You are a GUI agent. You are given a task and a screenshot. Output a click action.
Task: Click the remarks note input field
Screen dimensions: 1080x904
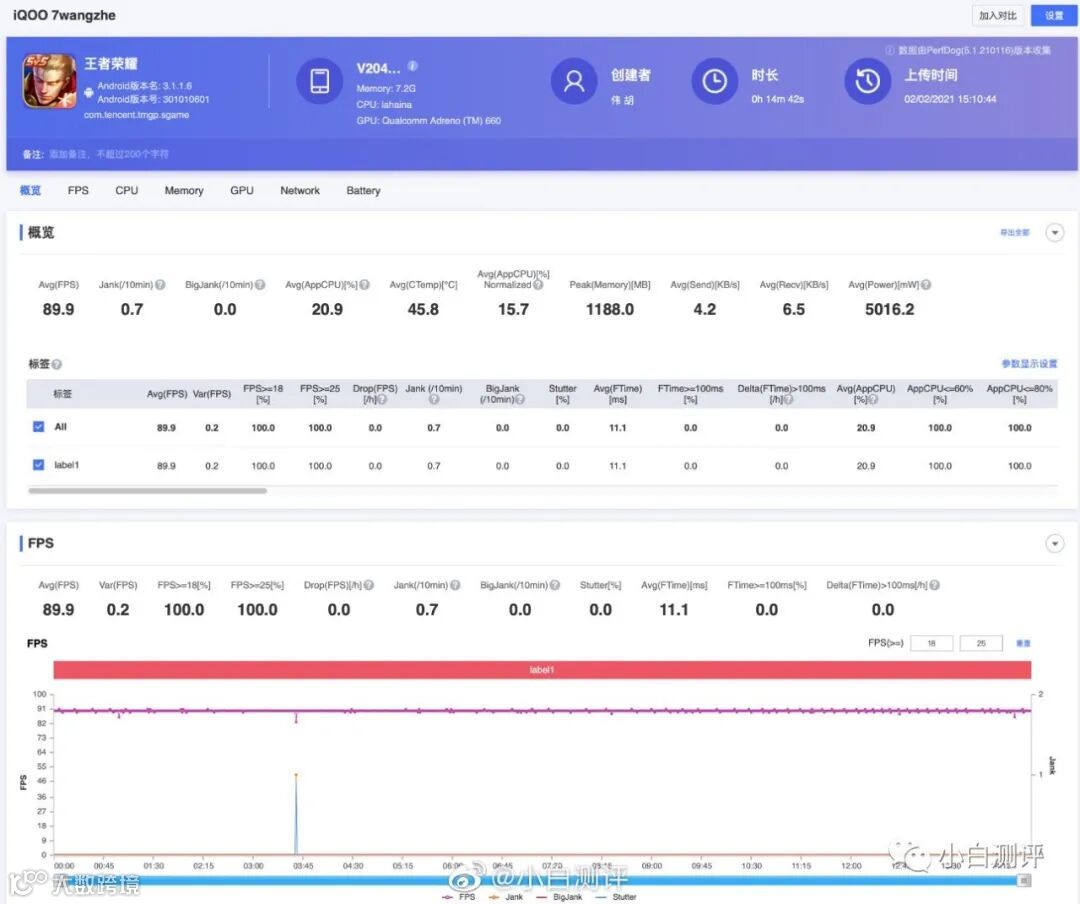pos(109,154)
